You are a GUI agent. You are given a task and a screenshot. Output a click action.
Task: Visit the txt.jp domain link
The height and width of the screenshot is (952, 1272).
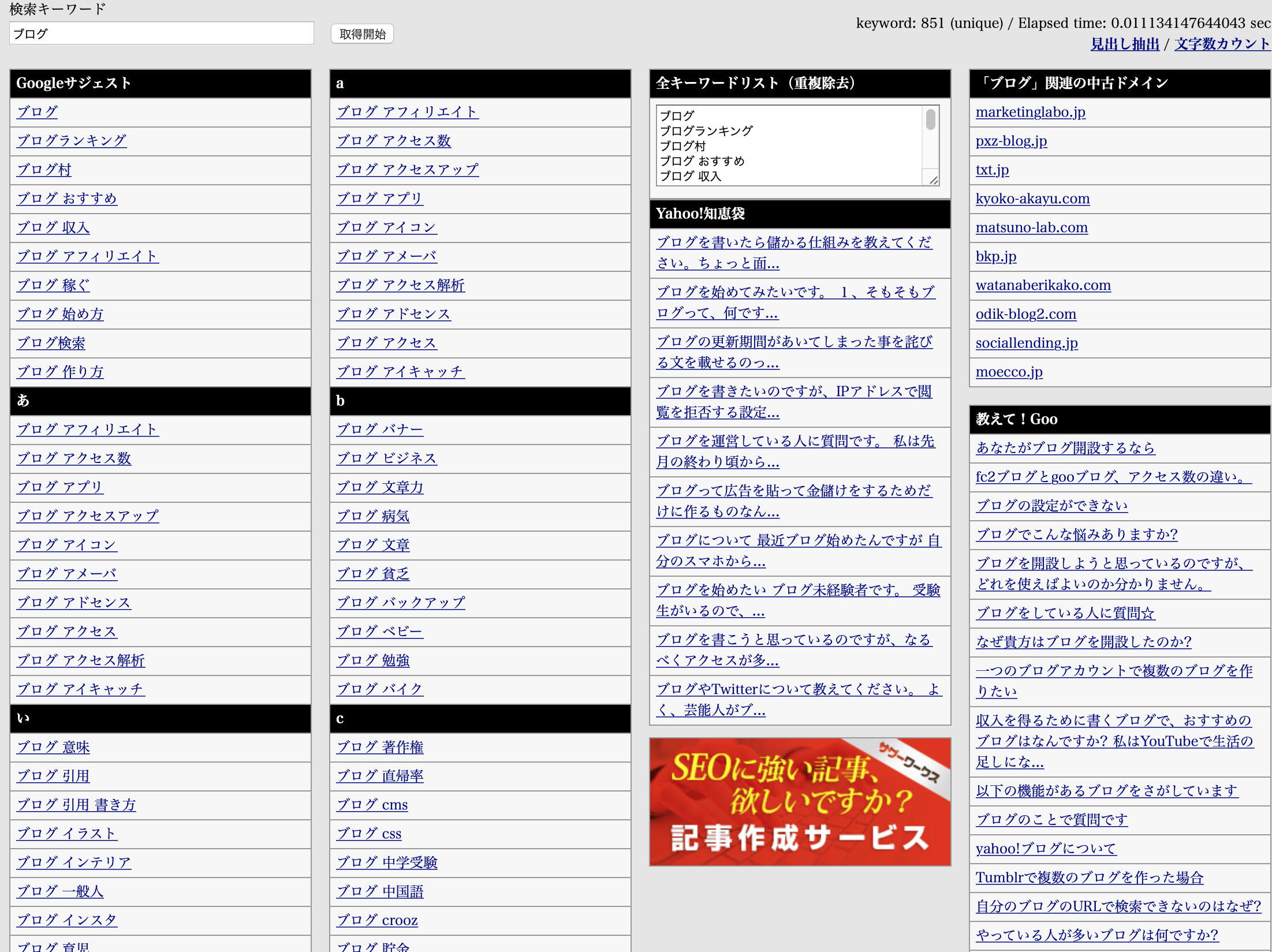click(992, 170)
